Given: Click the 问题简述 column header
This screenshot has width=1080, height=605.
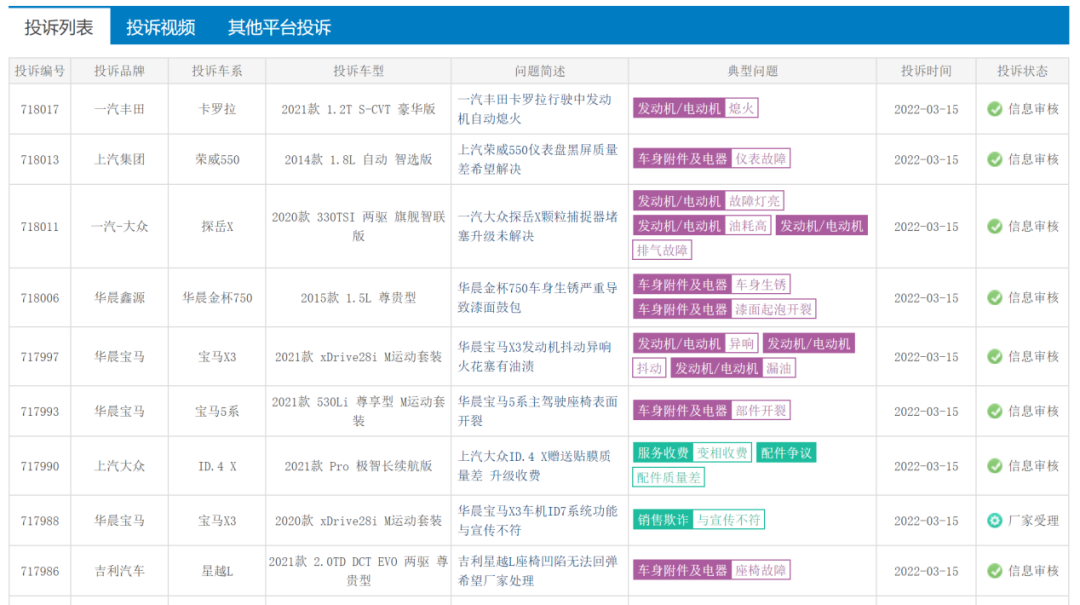Looking at the screenshot, I should [539, 71].
